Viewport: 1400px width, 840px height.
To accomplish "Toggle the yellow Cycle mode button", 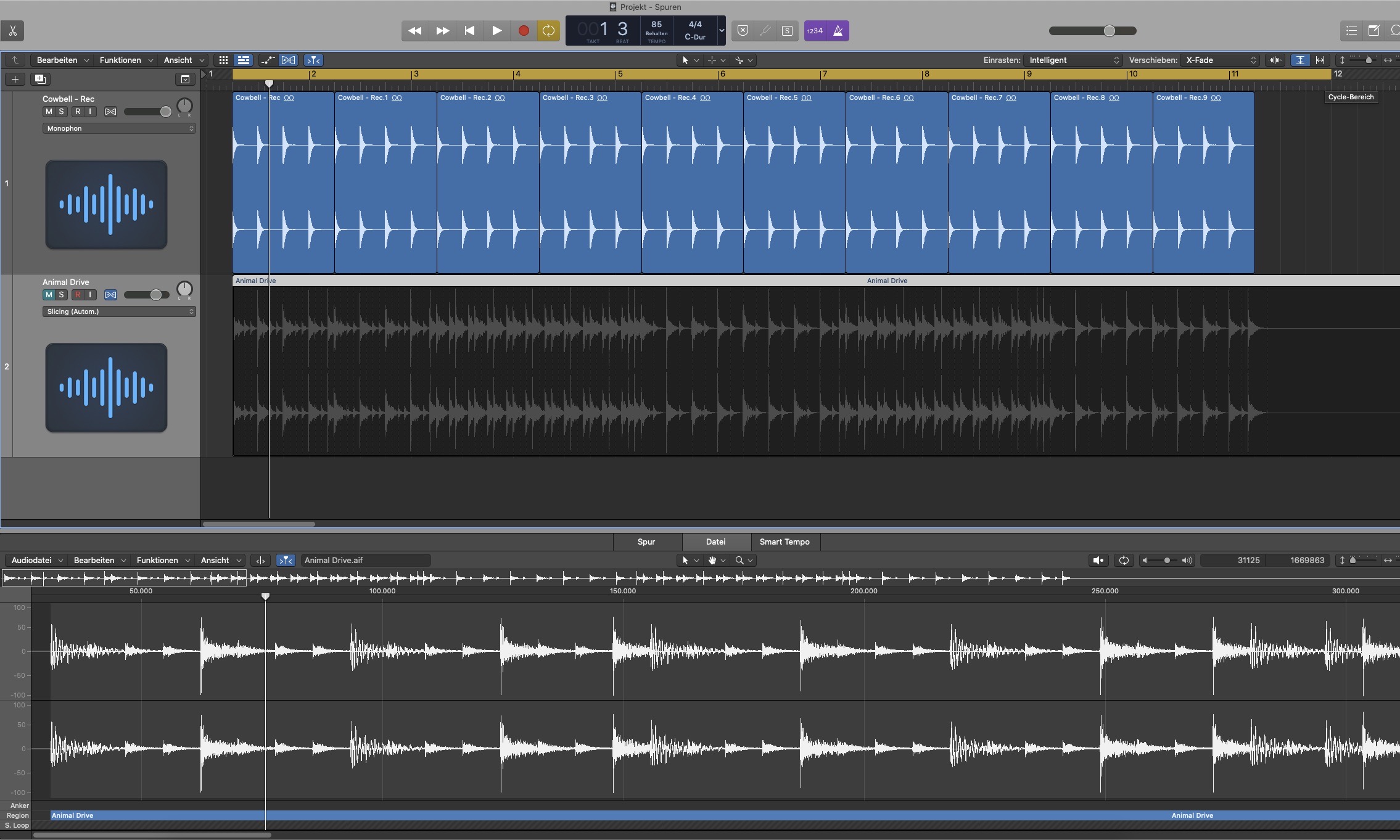I will [548, 31].
